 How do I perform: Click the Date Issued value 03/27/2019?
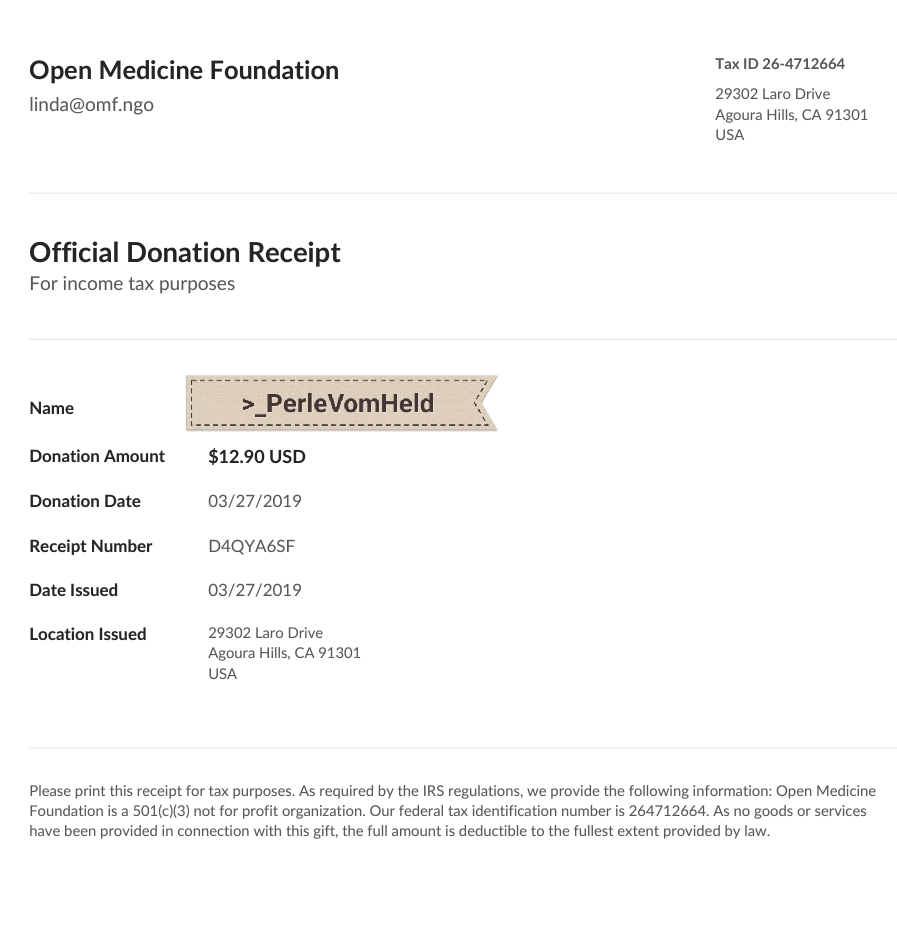coord(254,590)
